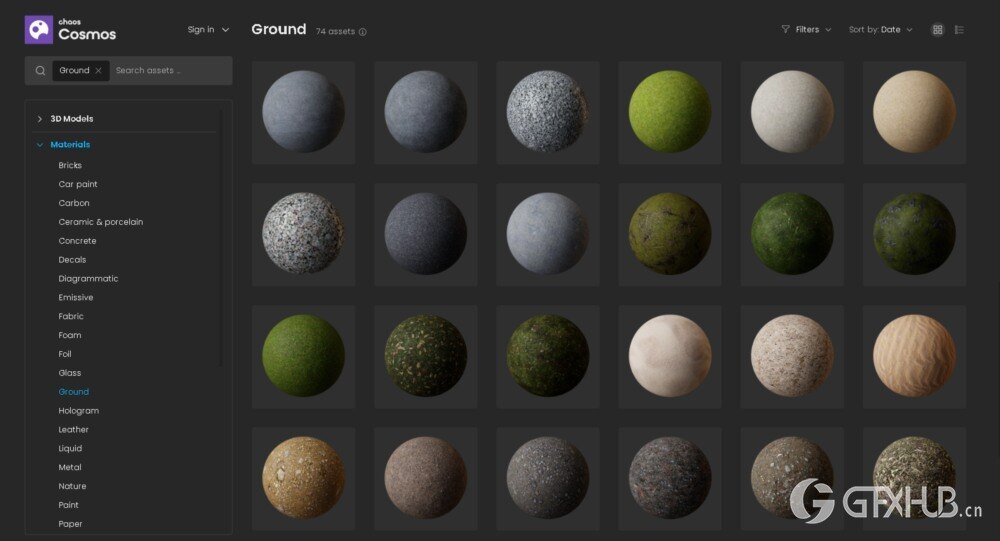Image resolution: width=1000 pixels, height=541 pixels.
Task: Select the speckled granite sphere in top row
Action: pyautogui.click(x=547, y=112)
